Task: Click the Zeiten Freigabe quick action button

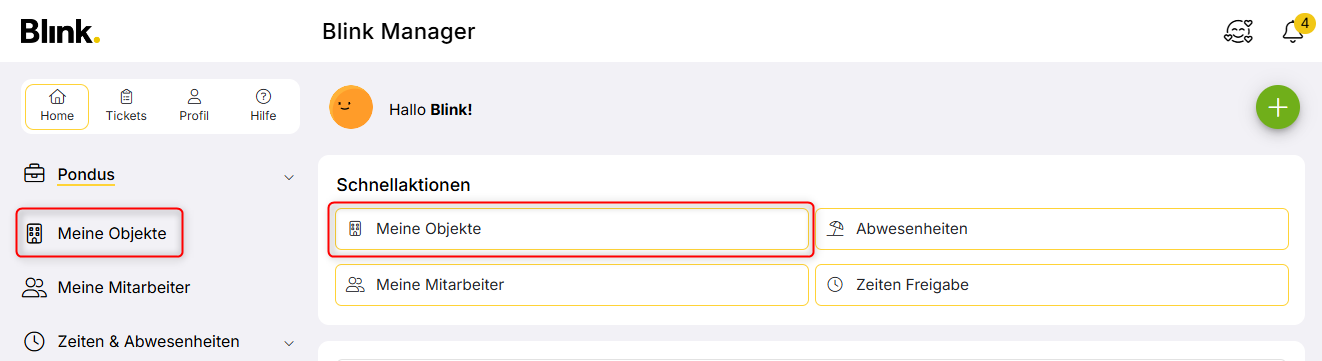Action: click(x=1052, y=285)
